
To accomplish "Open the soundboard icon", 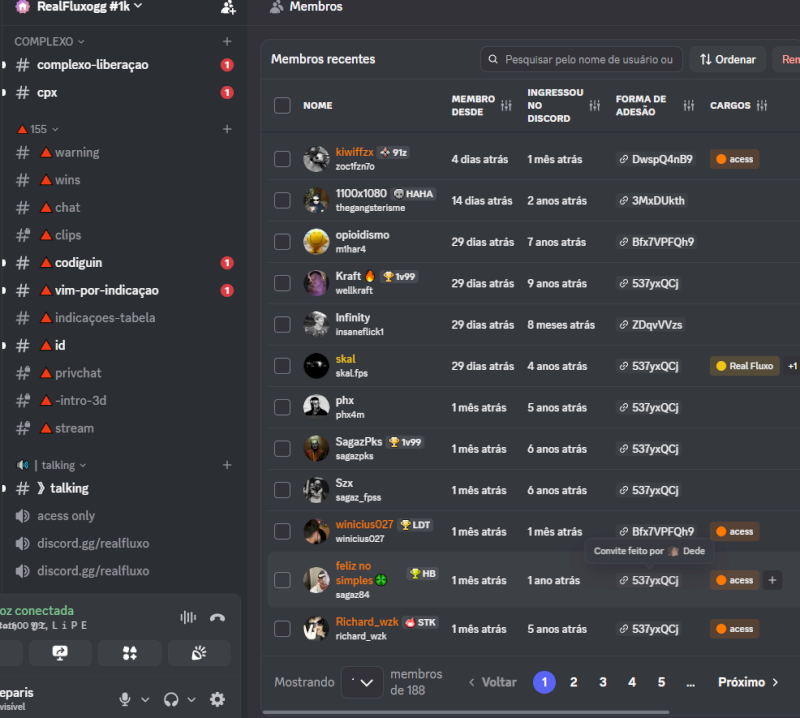I will coord(198,653).
